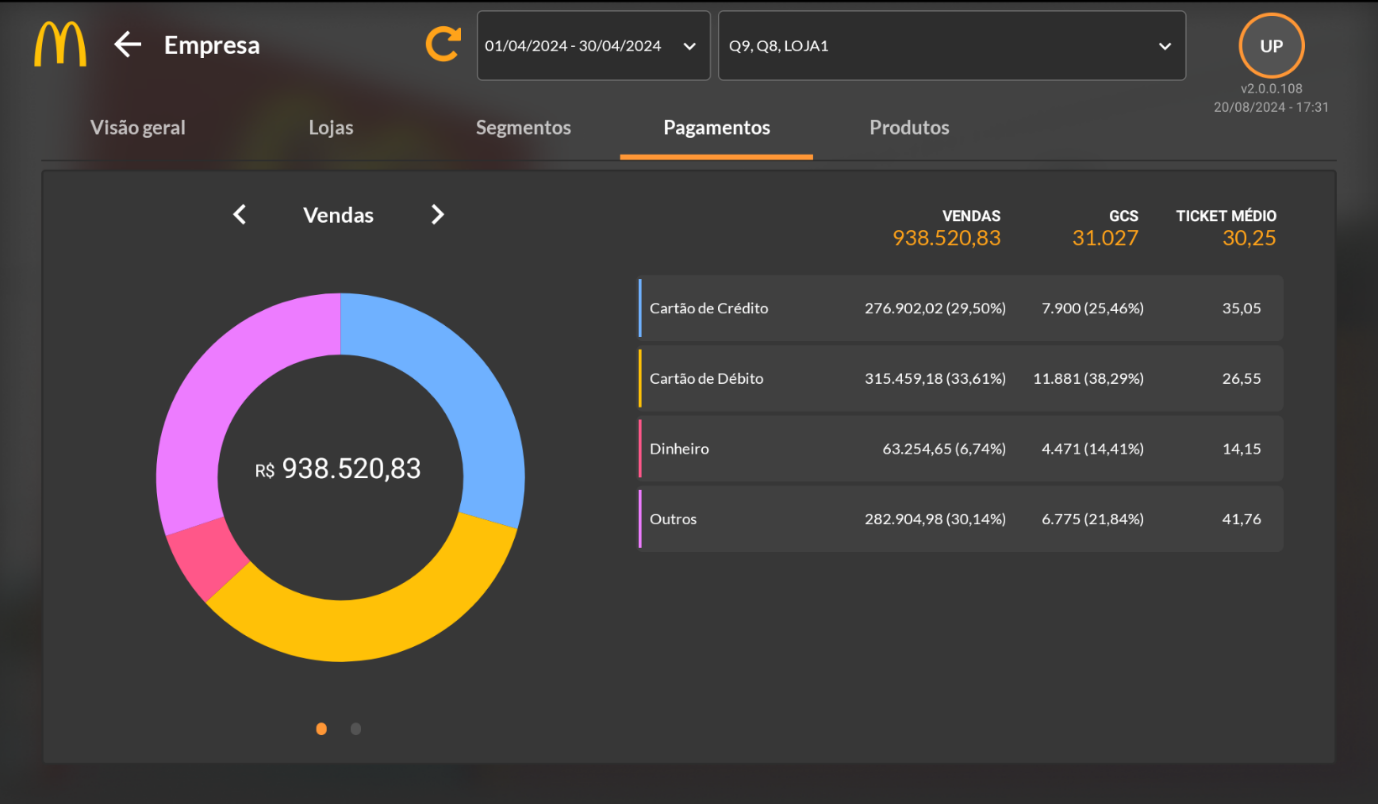Screen dimensions: 1378x804
Task: Open the date range dropdown 01/04/2024 - 30/04/2024
Action: coord(594,46)
